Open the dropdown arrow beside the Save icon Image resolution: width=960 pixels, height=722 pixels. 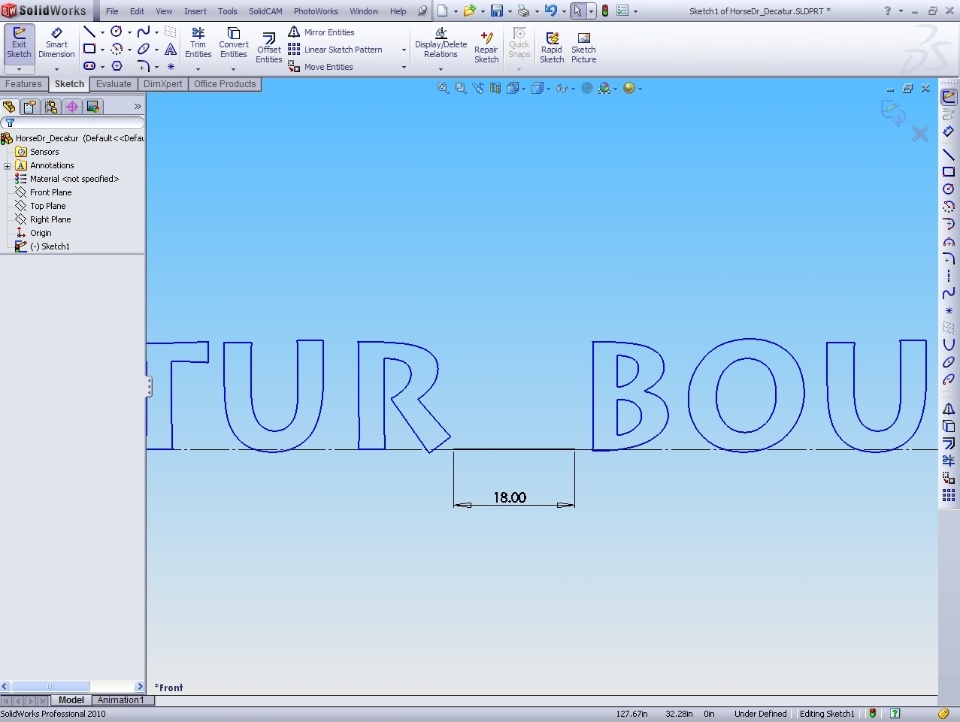point(509,12)
